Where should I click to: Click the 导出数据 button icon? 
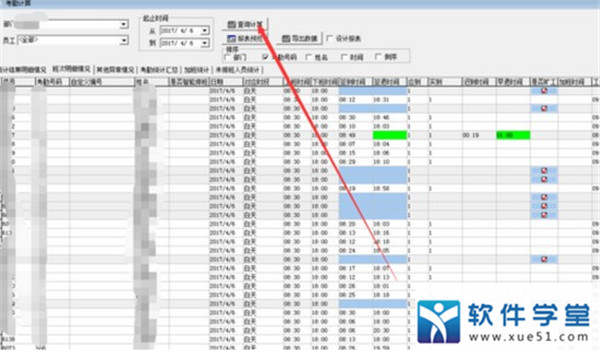click(286, 38)
